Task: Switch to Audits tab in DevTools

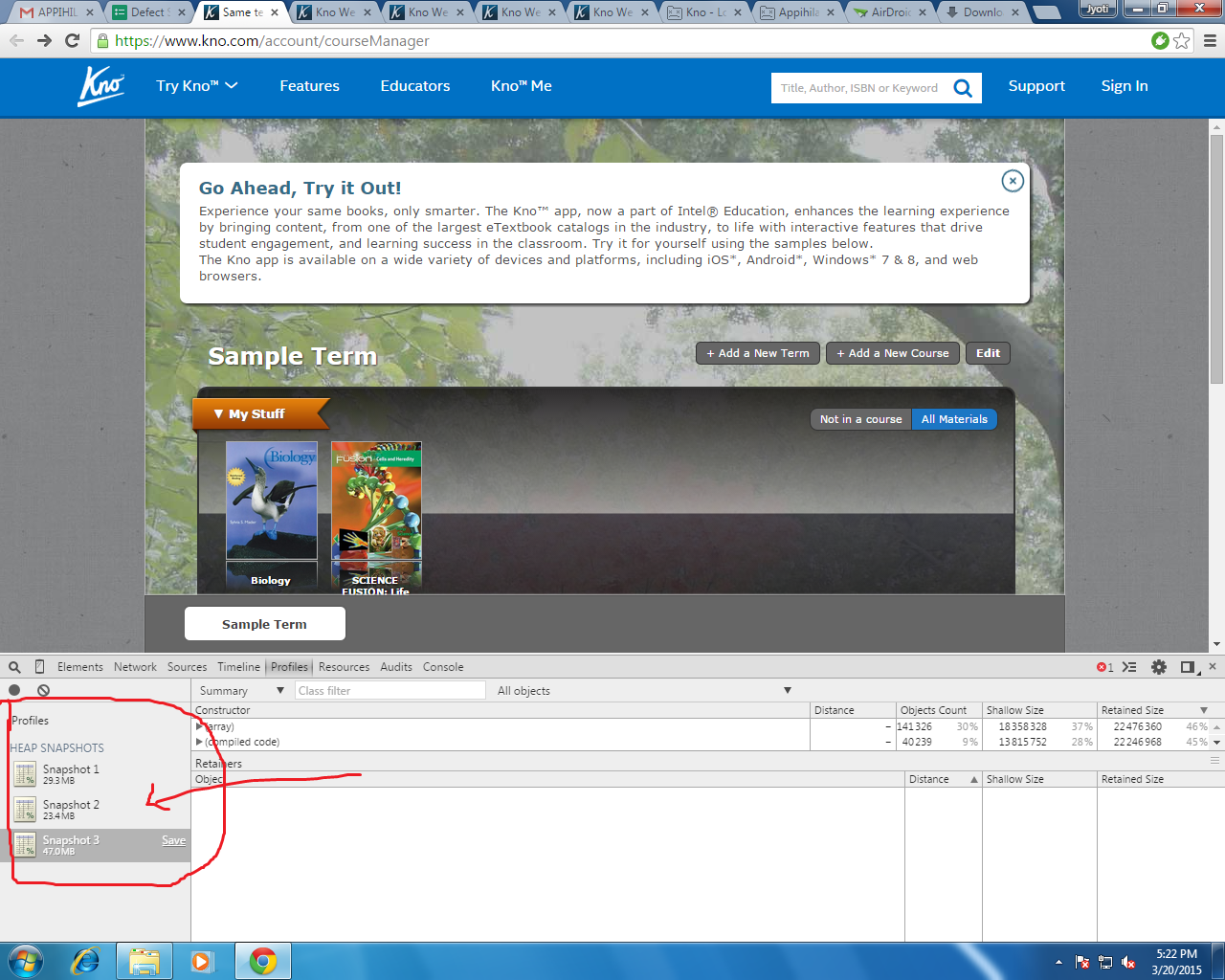Action: point(396,667)
